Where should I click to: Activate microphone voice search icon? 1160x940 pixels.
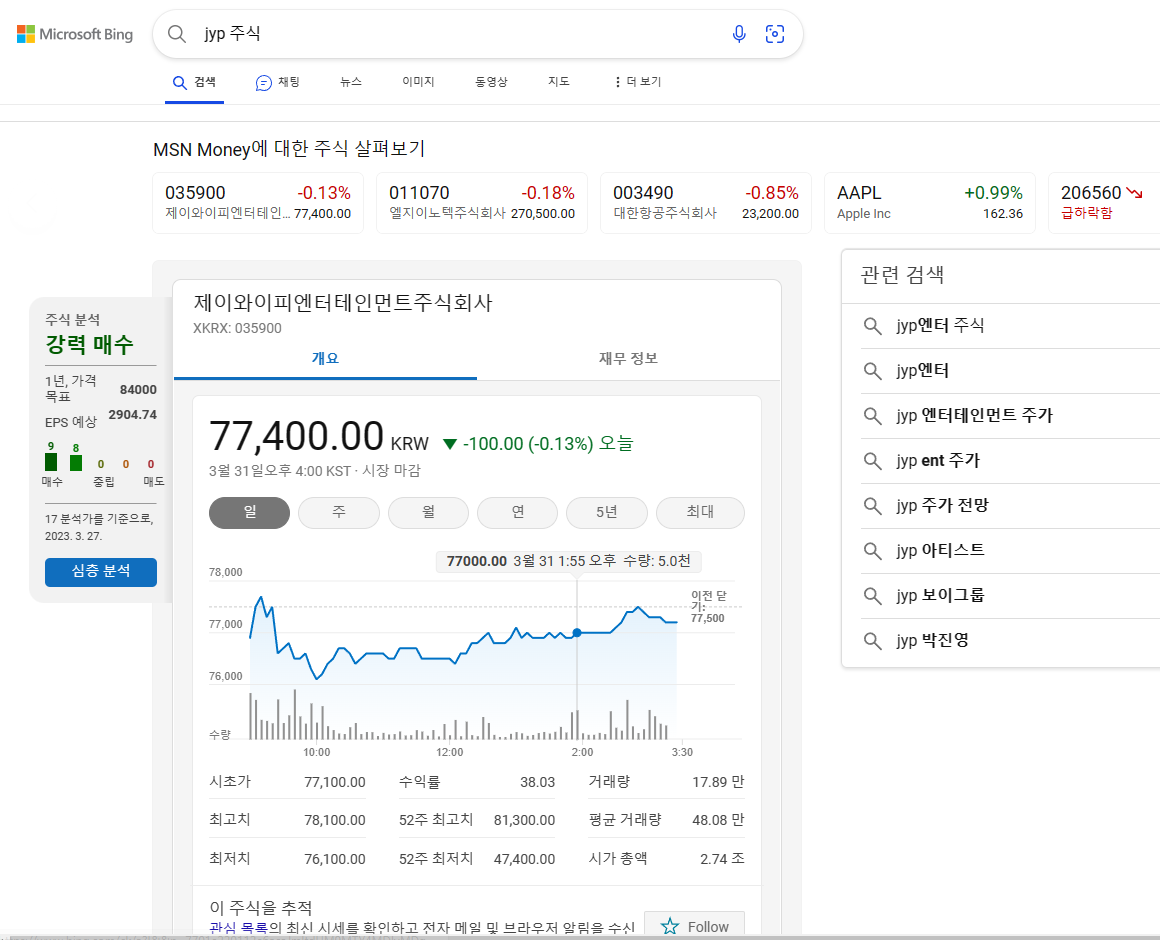coord(738,34)
